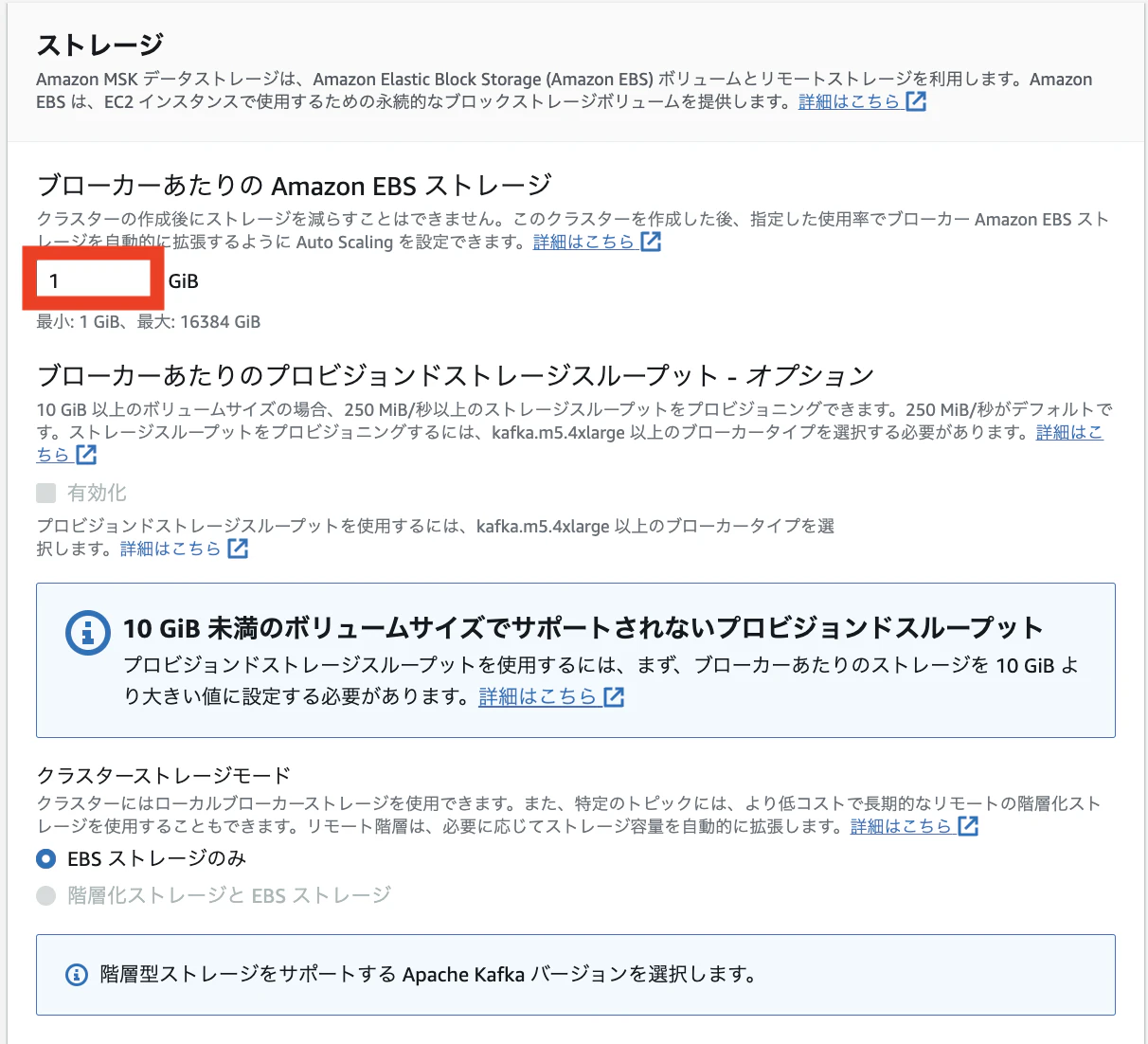Select tiered storage and EBS storage radio button
Screen dimensions: 1148x1044
46,895
